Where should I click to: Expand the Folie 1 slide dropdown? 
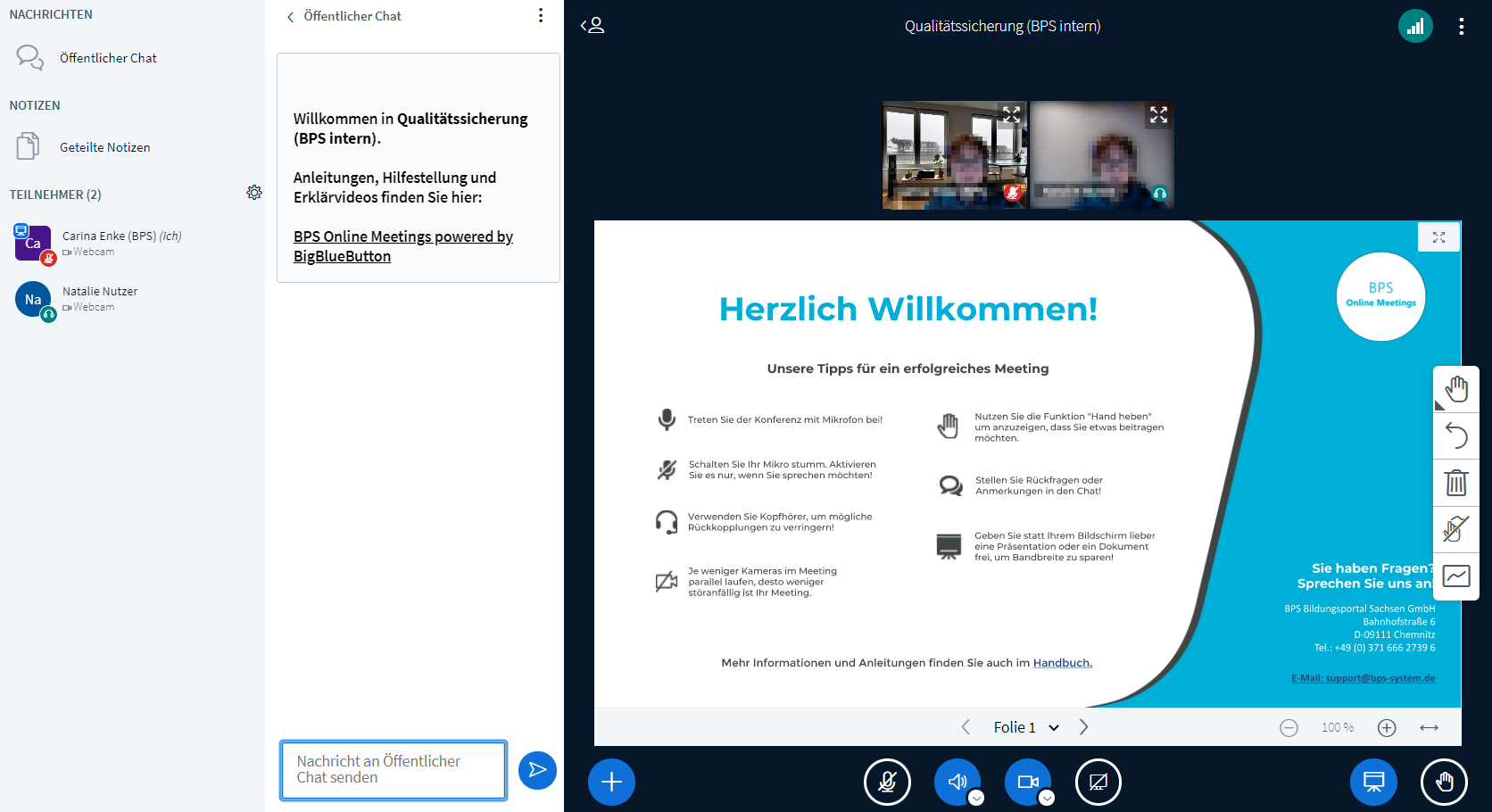tap(1054, 728)
